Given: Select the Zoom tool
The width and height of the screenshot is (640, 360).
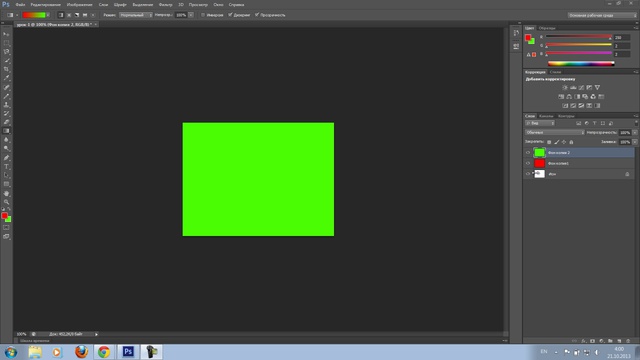Looking at the screenshot, I should [x=6, y=202].
